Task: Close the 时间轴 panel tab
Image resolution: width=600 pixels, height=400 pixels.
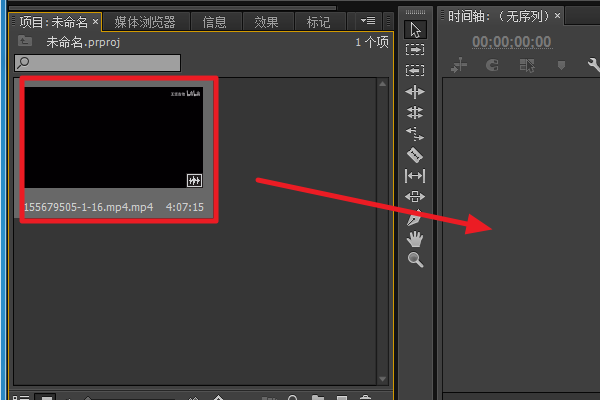Action: coord(558,16)
